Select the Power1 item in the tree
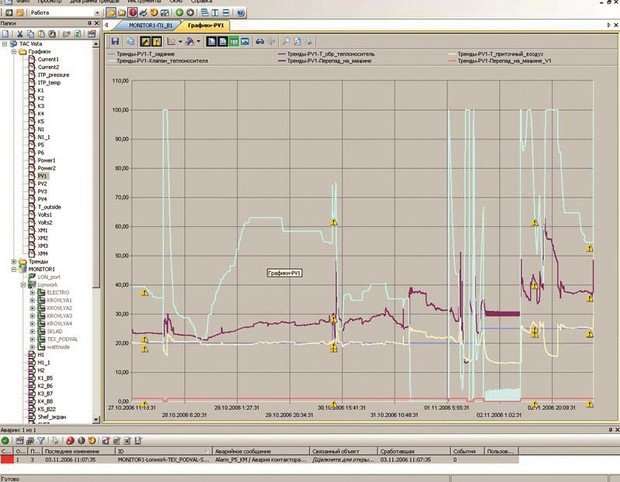620x482 pixels. (47, 161)
